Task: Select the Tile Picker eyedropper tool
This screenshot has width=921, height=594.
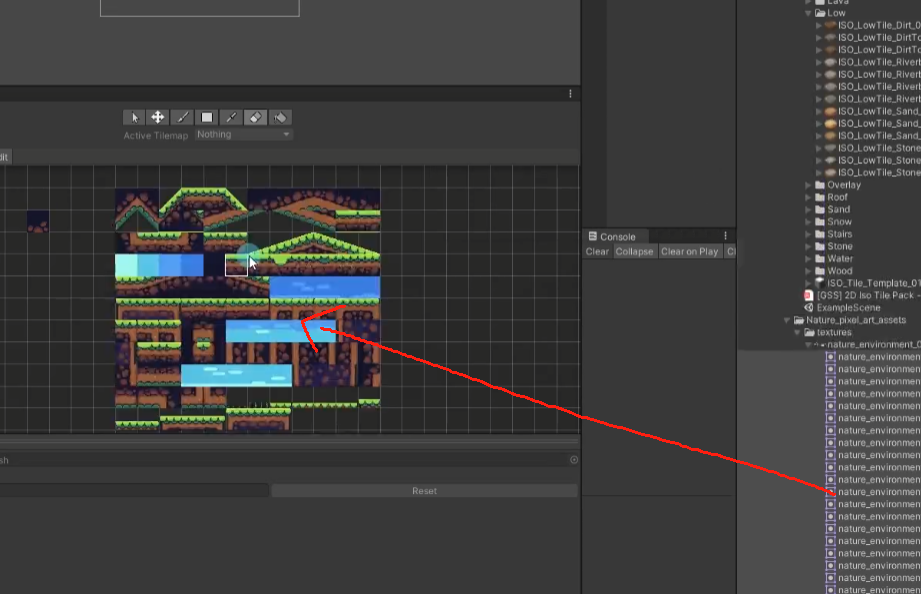Action: tap(229, 117)
